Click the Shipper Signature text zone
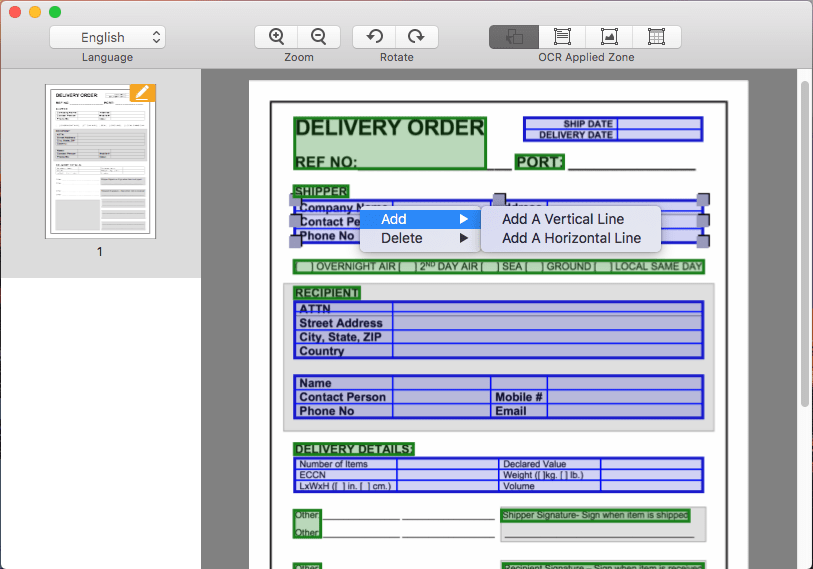Image resolution: width=813 pixels, height=569 pixels. (x=595, y=515)
